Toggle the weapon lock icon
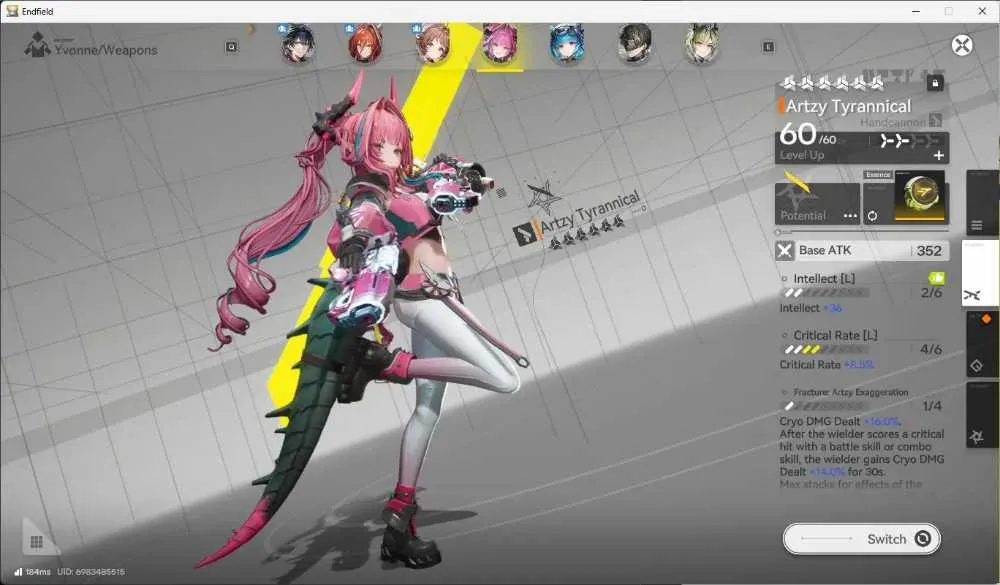1000x585 pixels. pos(935,83)
